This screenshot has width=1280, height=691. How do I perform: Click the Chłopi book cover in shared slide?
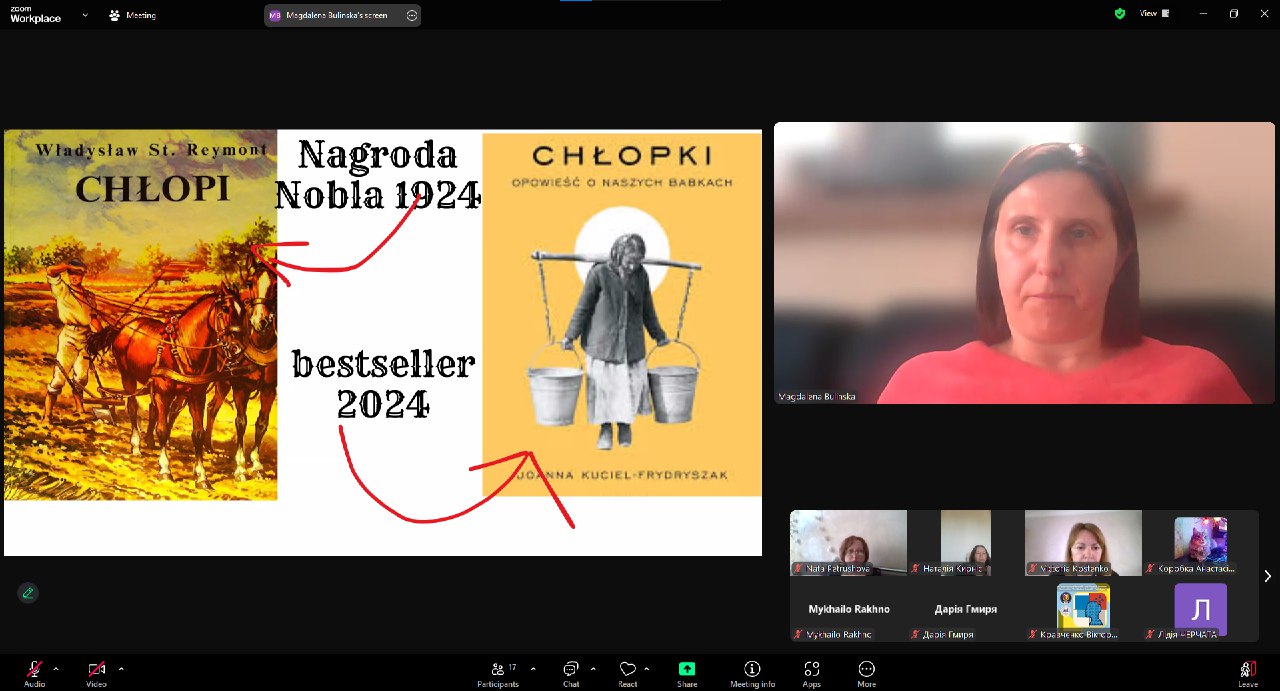(141, 314)
